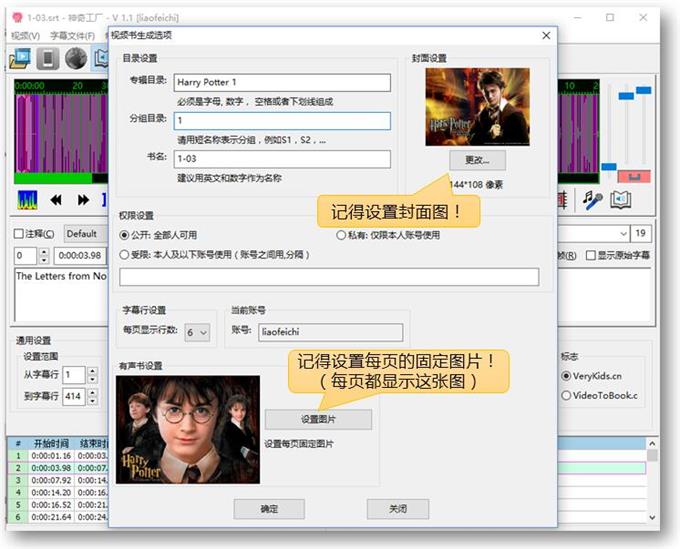Click the 设置图片 button
The width and height of the screenshot is (680, 549).
tap(318, 419)
